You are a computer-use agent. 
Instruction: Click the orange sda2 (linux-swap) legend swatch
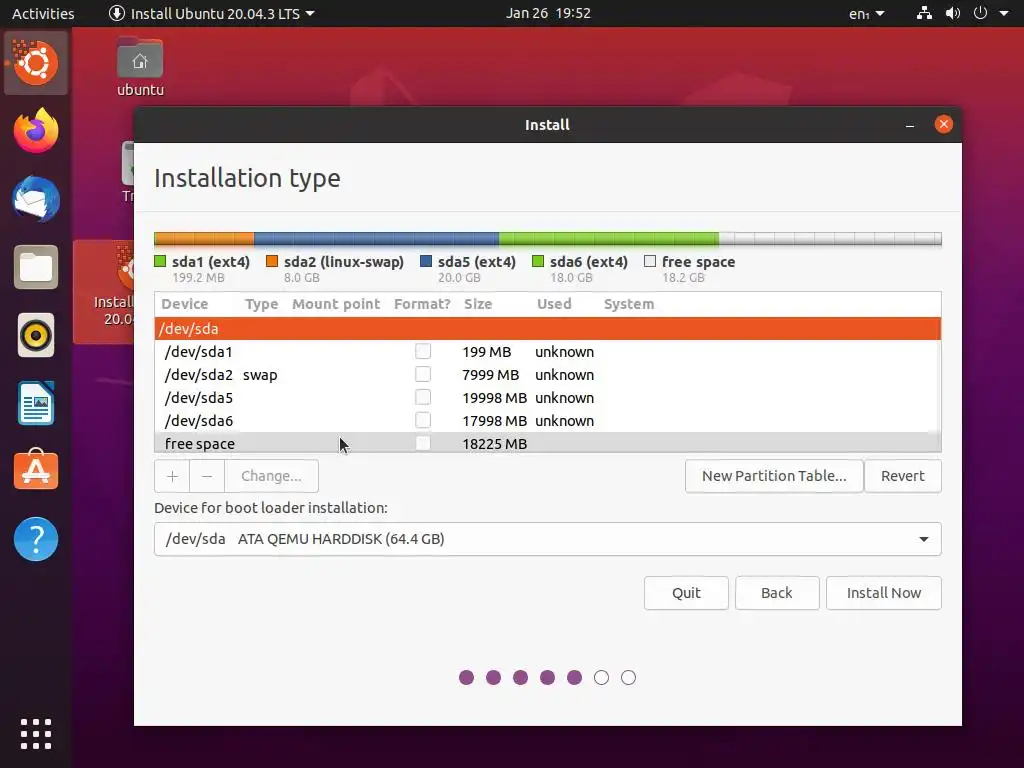pos(272,261)
